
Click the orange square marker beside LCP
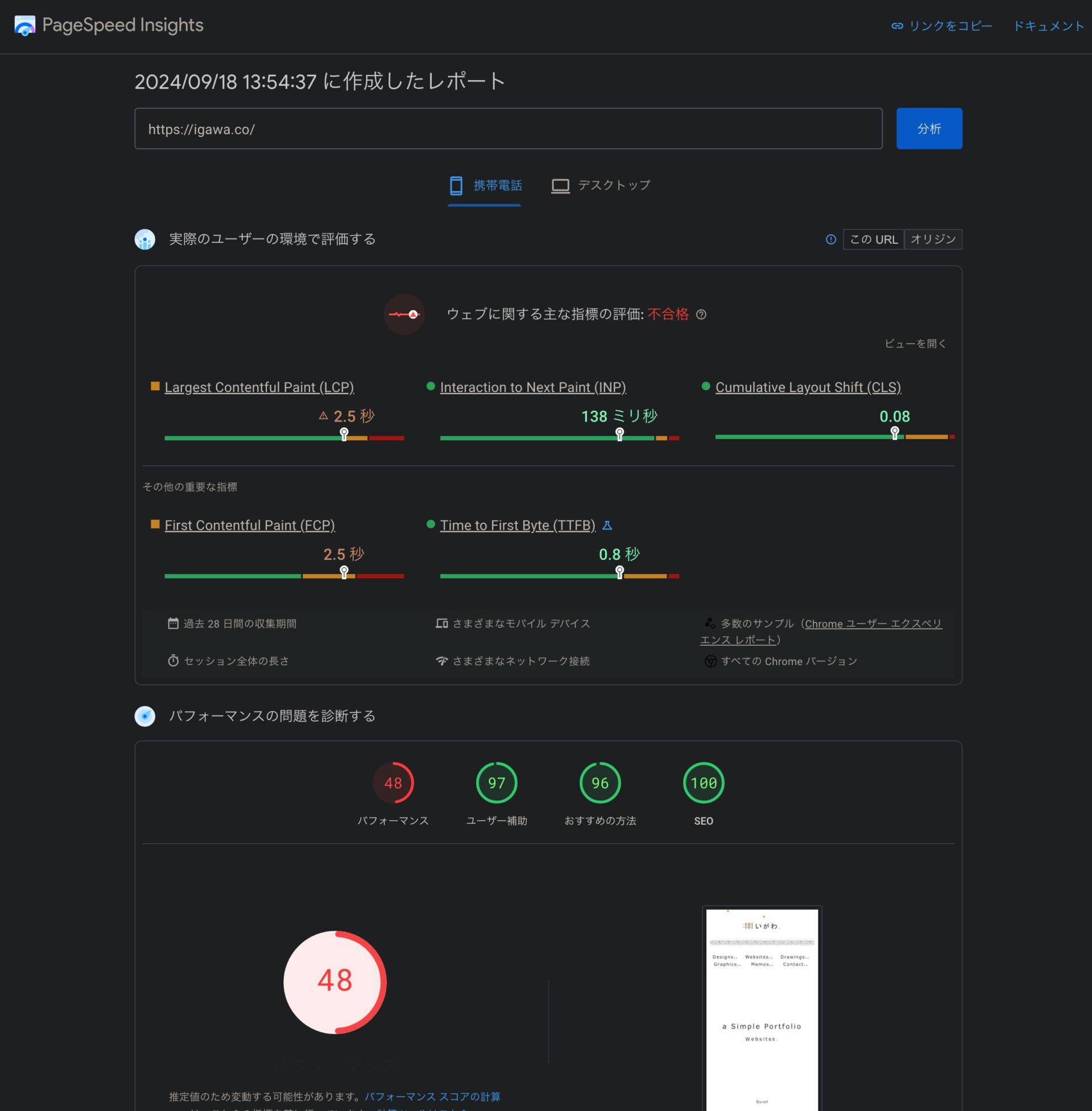coord(155,386)
